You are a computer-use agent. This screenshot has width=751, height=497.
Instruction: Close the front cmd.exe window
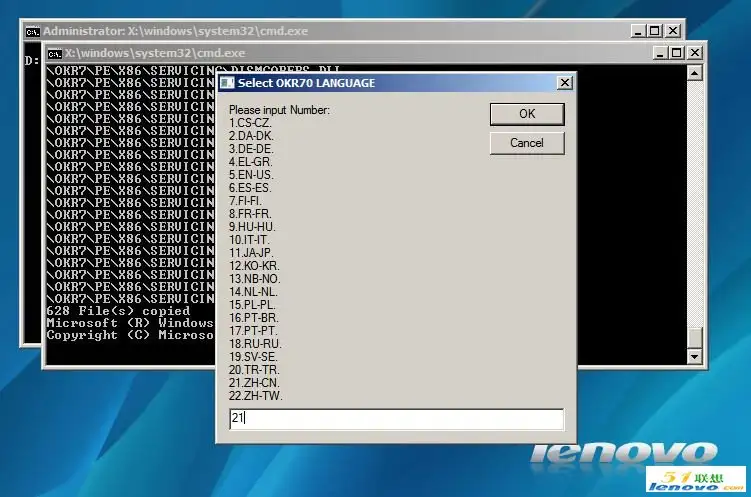[x=695, y=52]
